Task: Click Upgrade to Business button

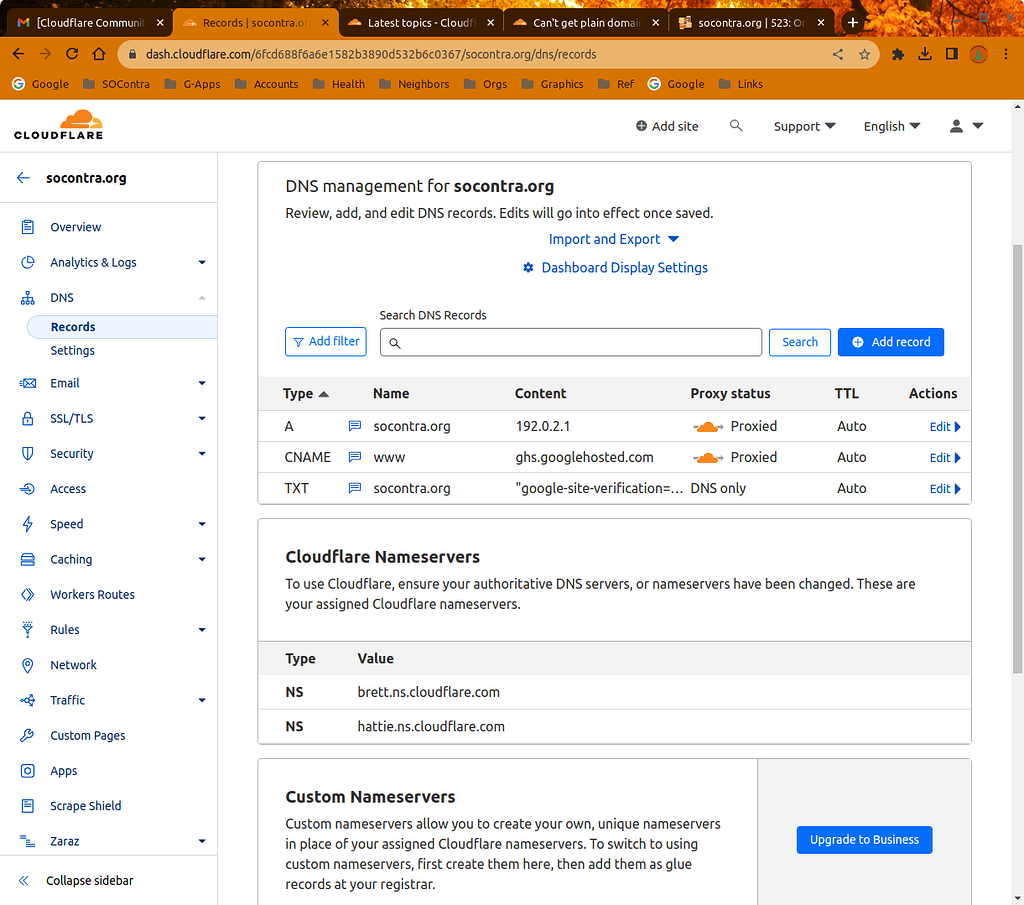Action: (x=864, y=840)
